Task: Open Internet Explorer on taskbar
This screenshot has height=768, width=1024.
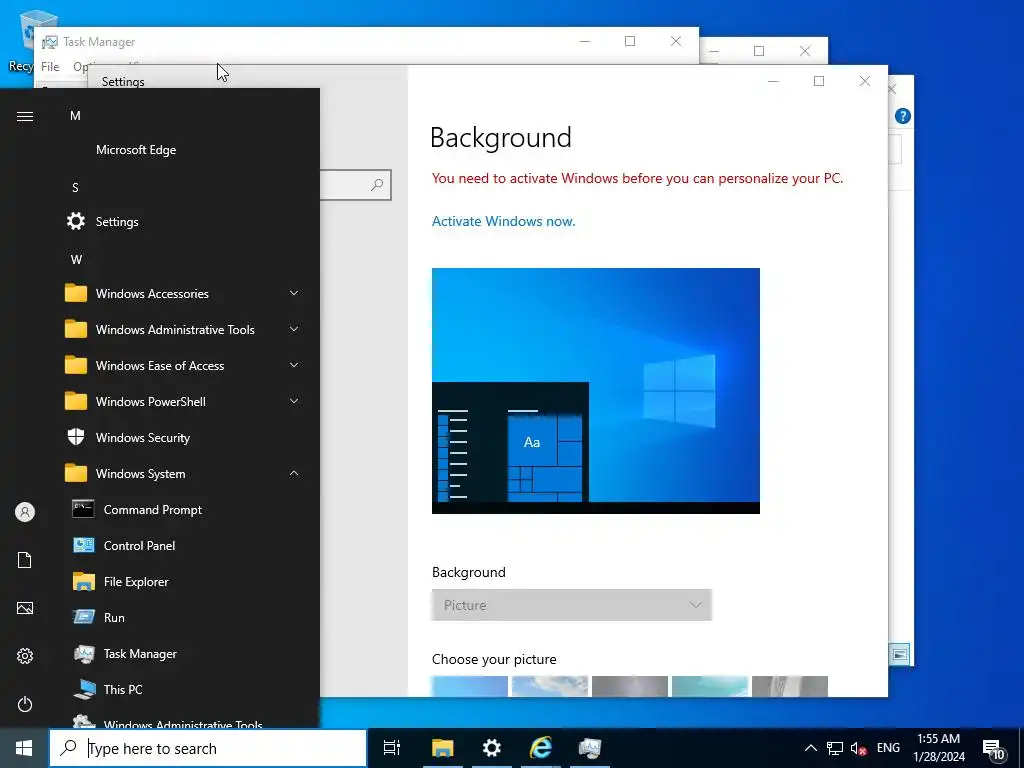Action: click(x=541, y=748)
